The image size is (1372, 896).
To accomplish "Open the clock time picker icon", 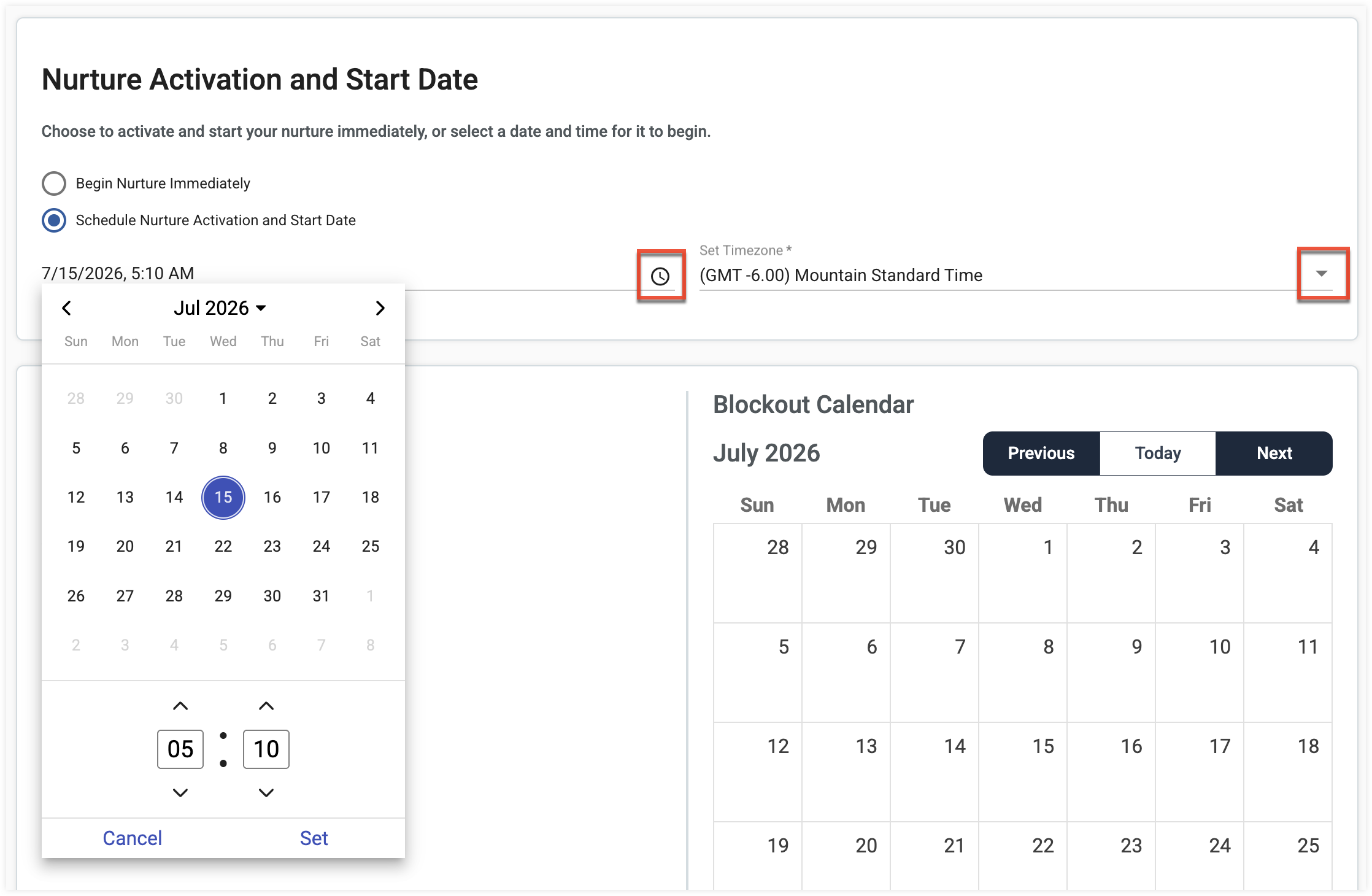I will pyautogui.click(x=660, y=276).
